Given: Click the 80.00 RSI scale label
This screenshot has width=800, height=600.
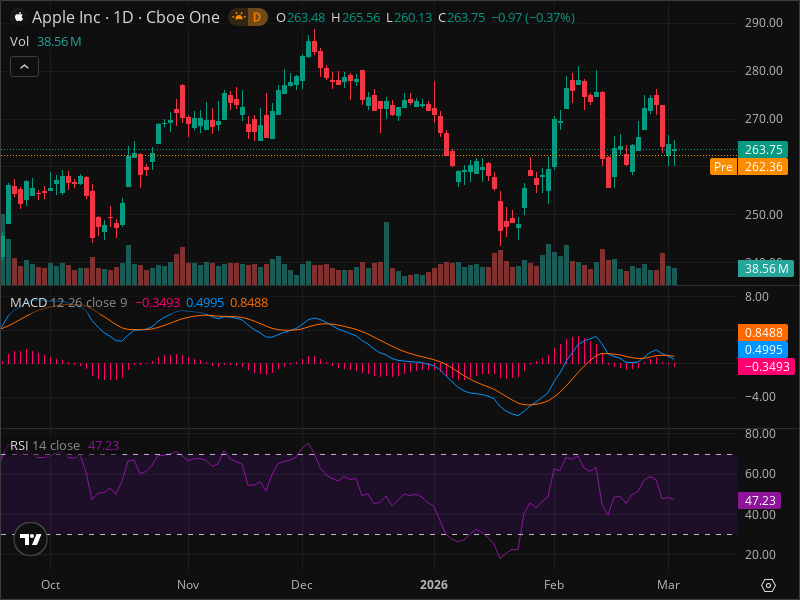Looking at the screenshot, I should point(760,434).
